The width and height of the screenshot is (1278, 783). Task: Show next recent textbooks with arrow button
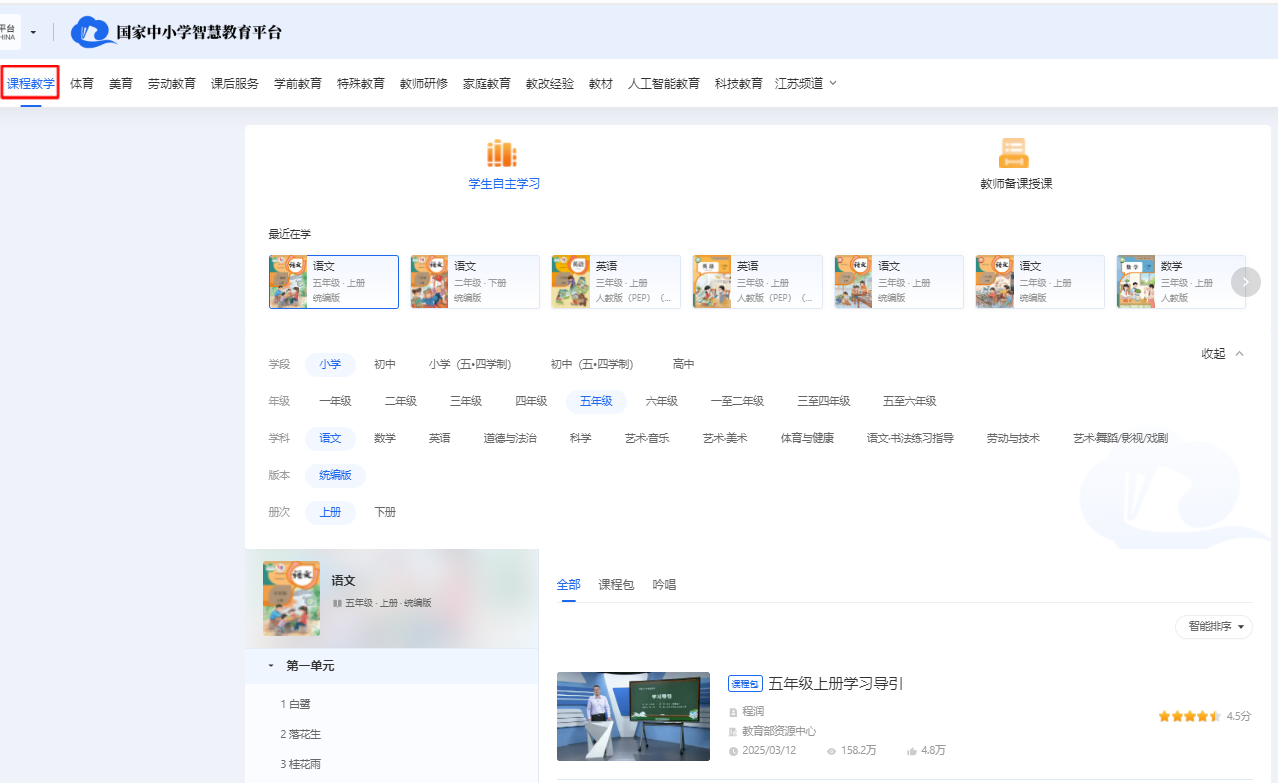1245,282
